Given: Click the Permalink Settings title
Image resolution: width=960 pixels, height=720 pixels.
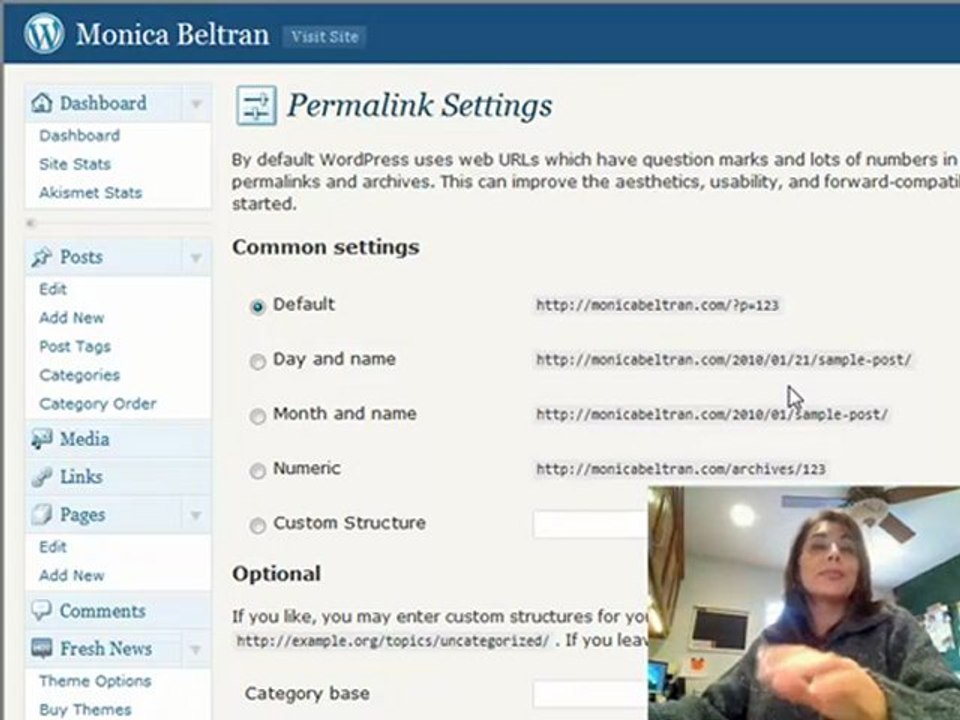Looking at the screenshot, I should point(420,105).
